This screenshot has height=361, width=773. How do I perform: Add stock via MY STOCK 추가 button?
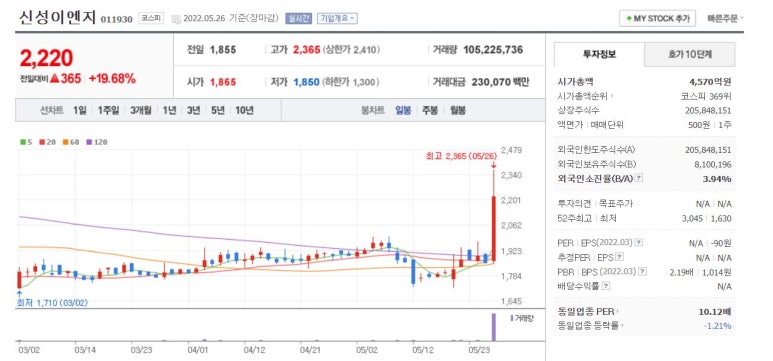pos(657,19)
